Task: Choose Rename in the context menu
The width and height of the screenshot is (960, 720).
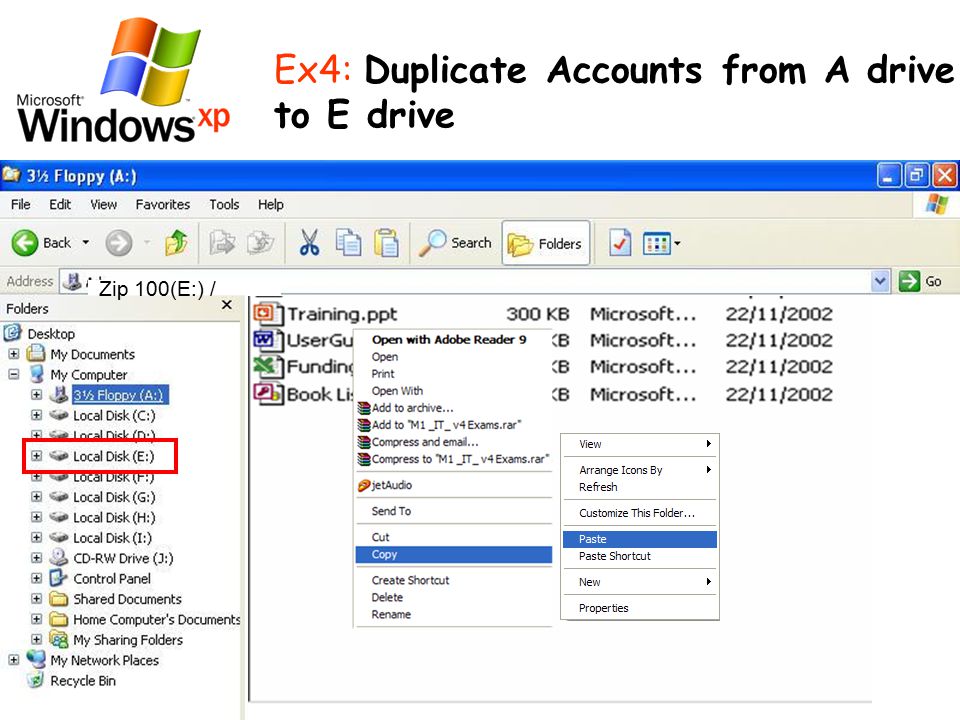Action: point(391,615)
